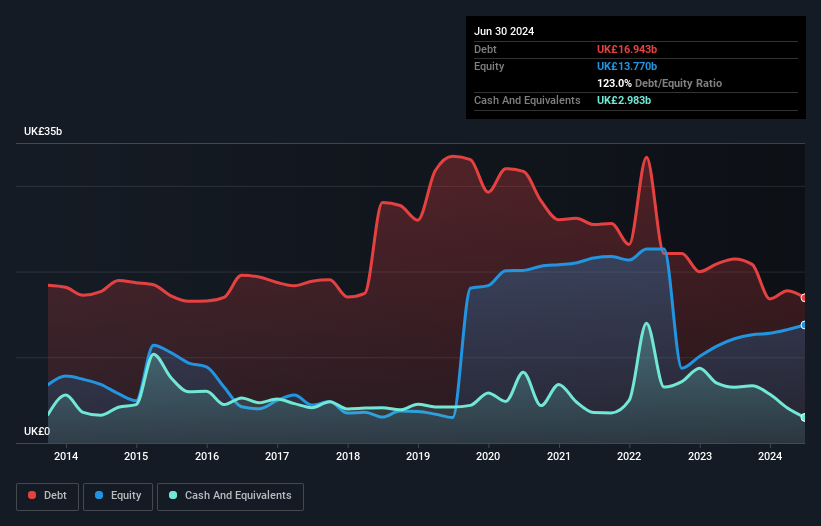This screenshot has width=821, height=526.
Task: Select the 2017 x-axis label
Action: click(x=277, y=456)
